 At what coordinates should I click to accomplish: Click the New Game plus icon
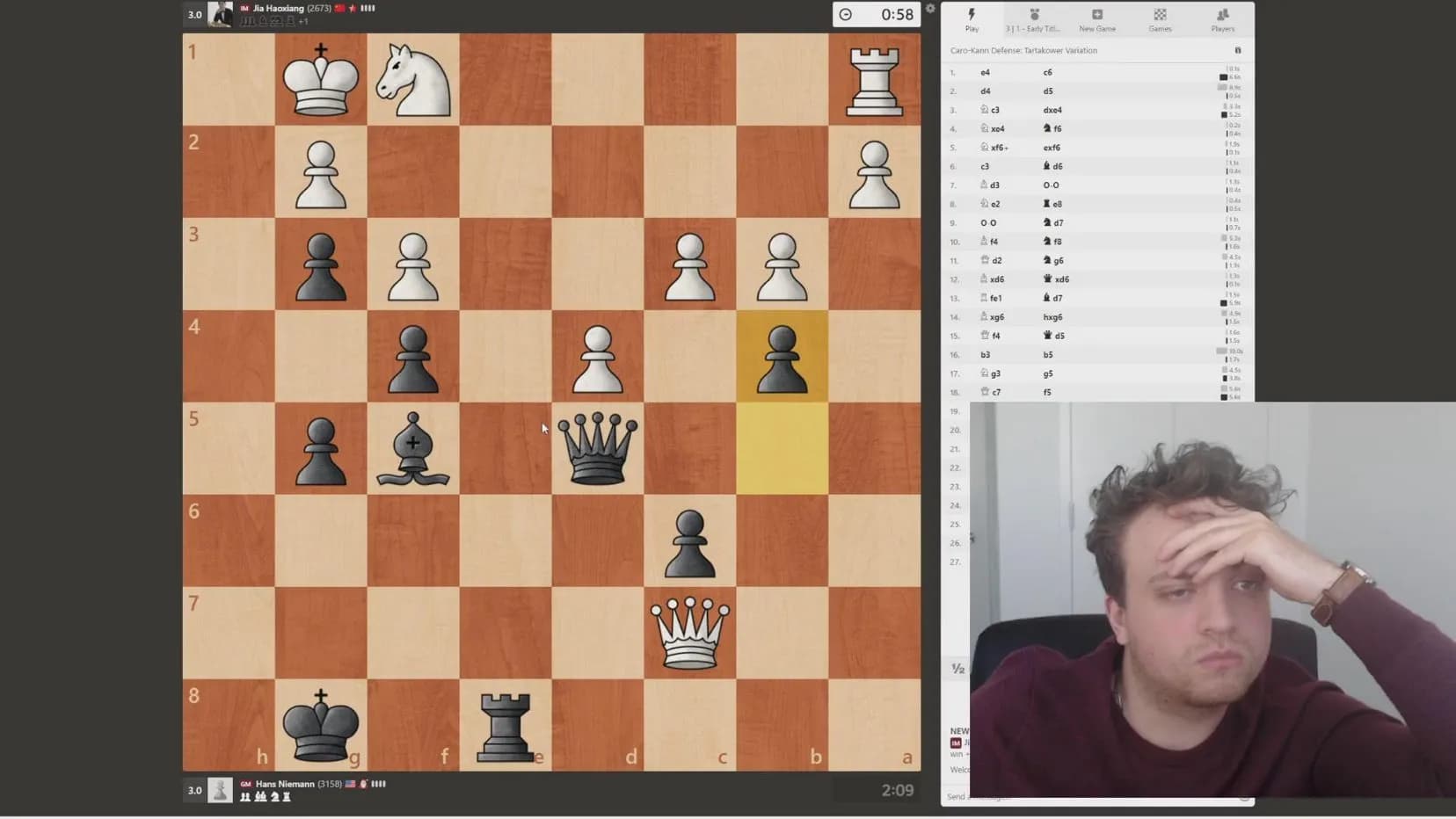click(1096, 18)
